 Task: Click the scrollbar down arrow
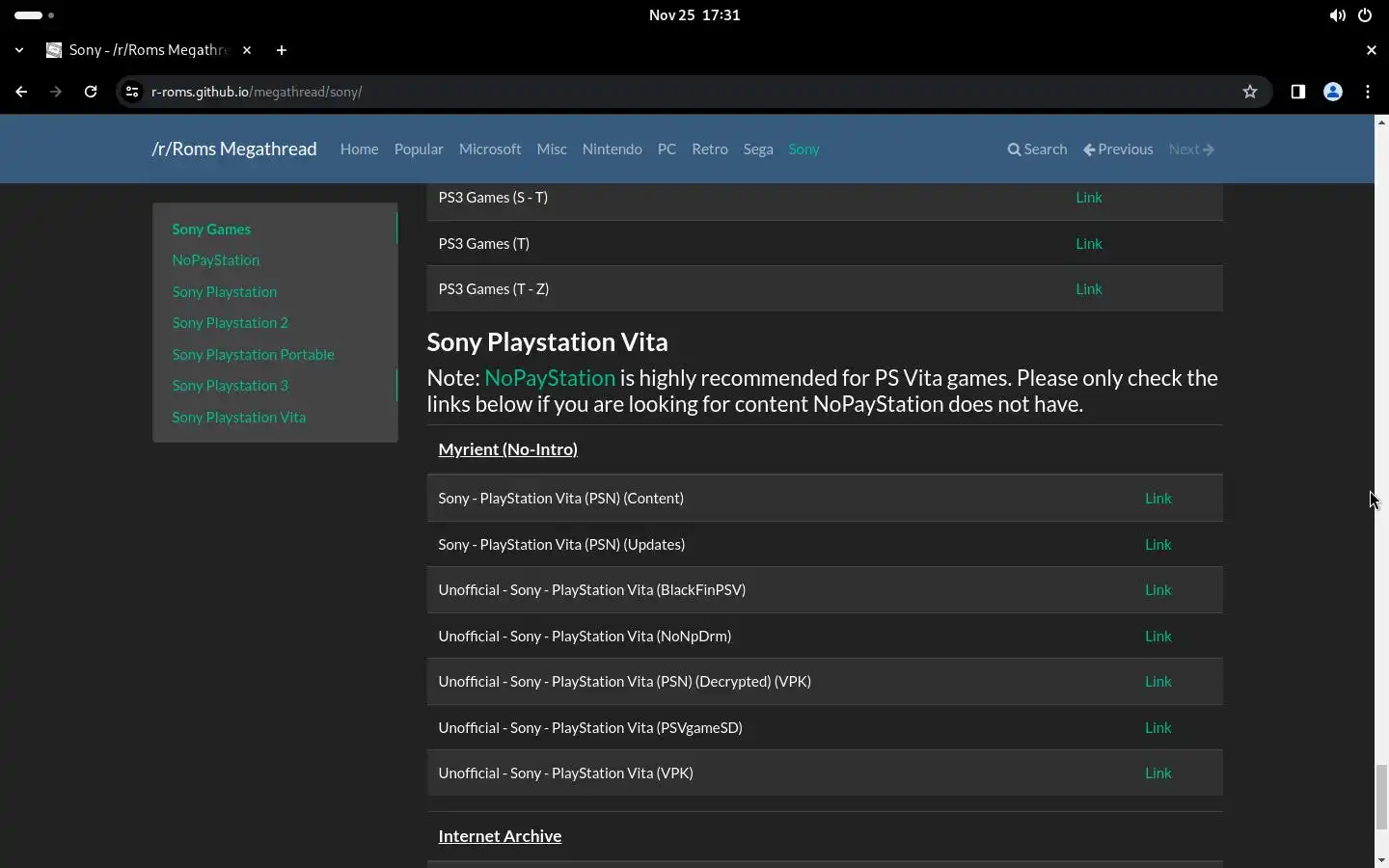[x=1381, y=860]
